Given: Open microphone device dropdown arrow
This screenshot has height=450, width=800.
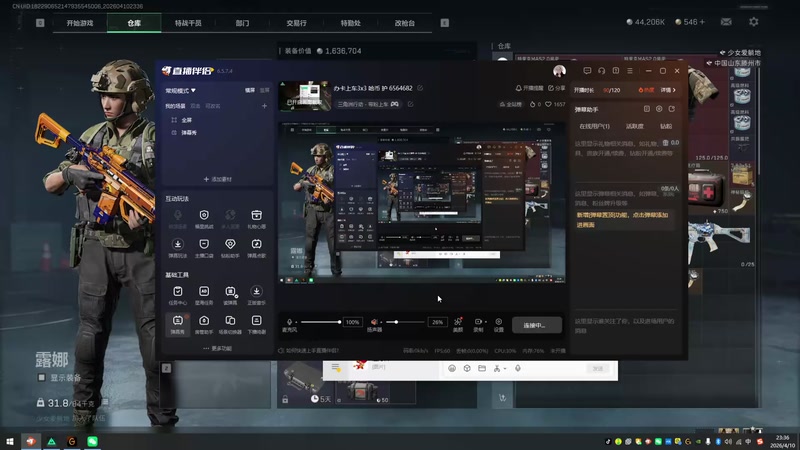Looking at the screenshot, I should point(296,322).
